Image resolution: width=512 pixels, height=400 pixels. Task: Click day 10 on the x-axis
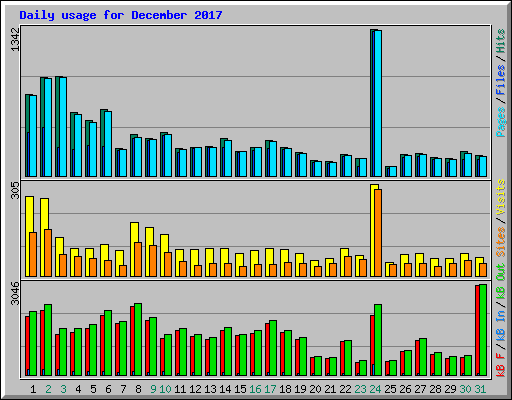point(165,389)
